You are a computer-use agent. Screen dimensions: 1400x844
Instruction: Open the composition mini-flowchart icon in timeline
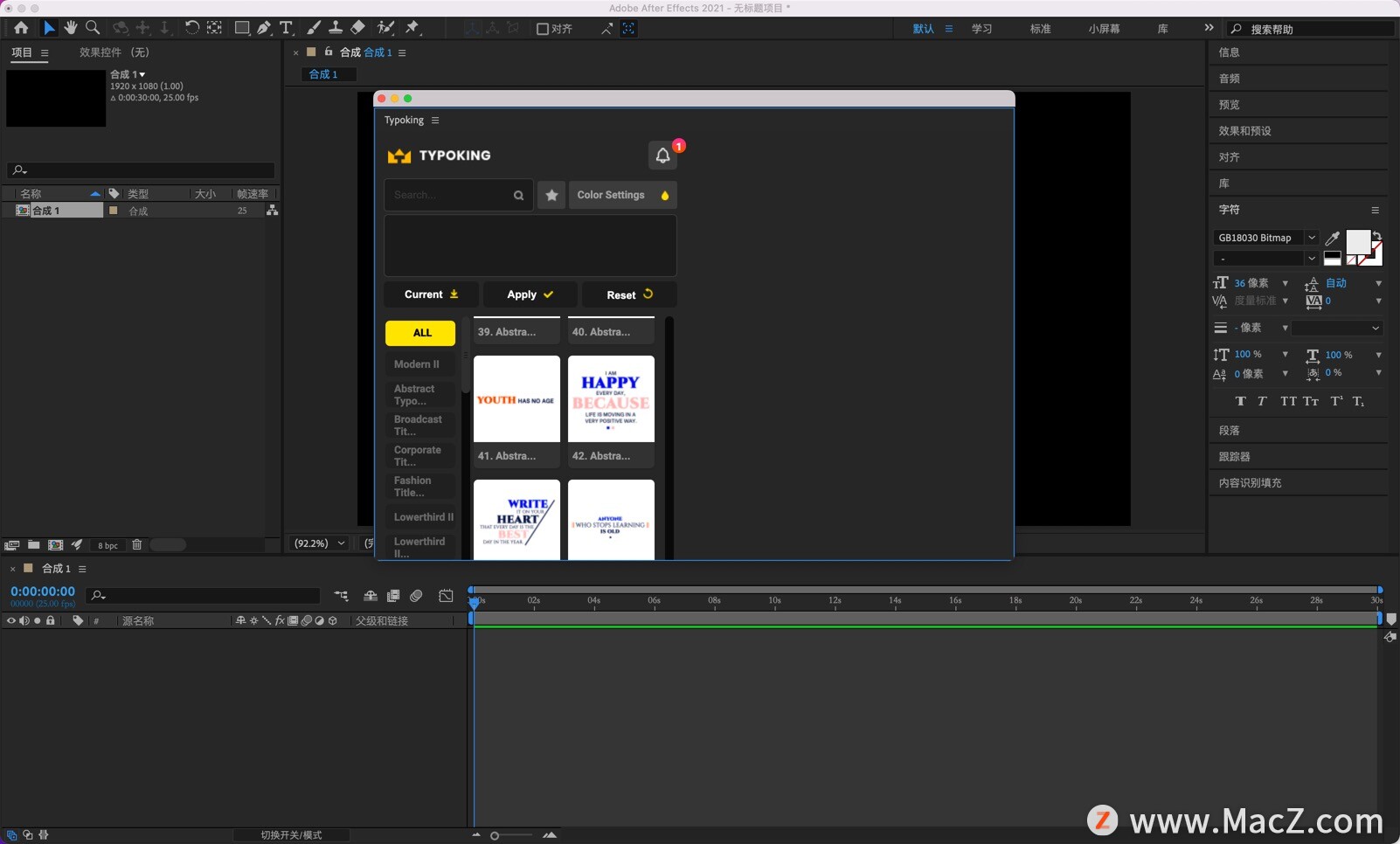click(x=341, y=596)
